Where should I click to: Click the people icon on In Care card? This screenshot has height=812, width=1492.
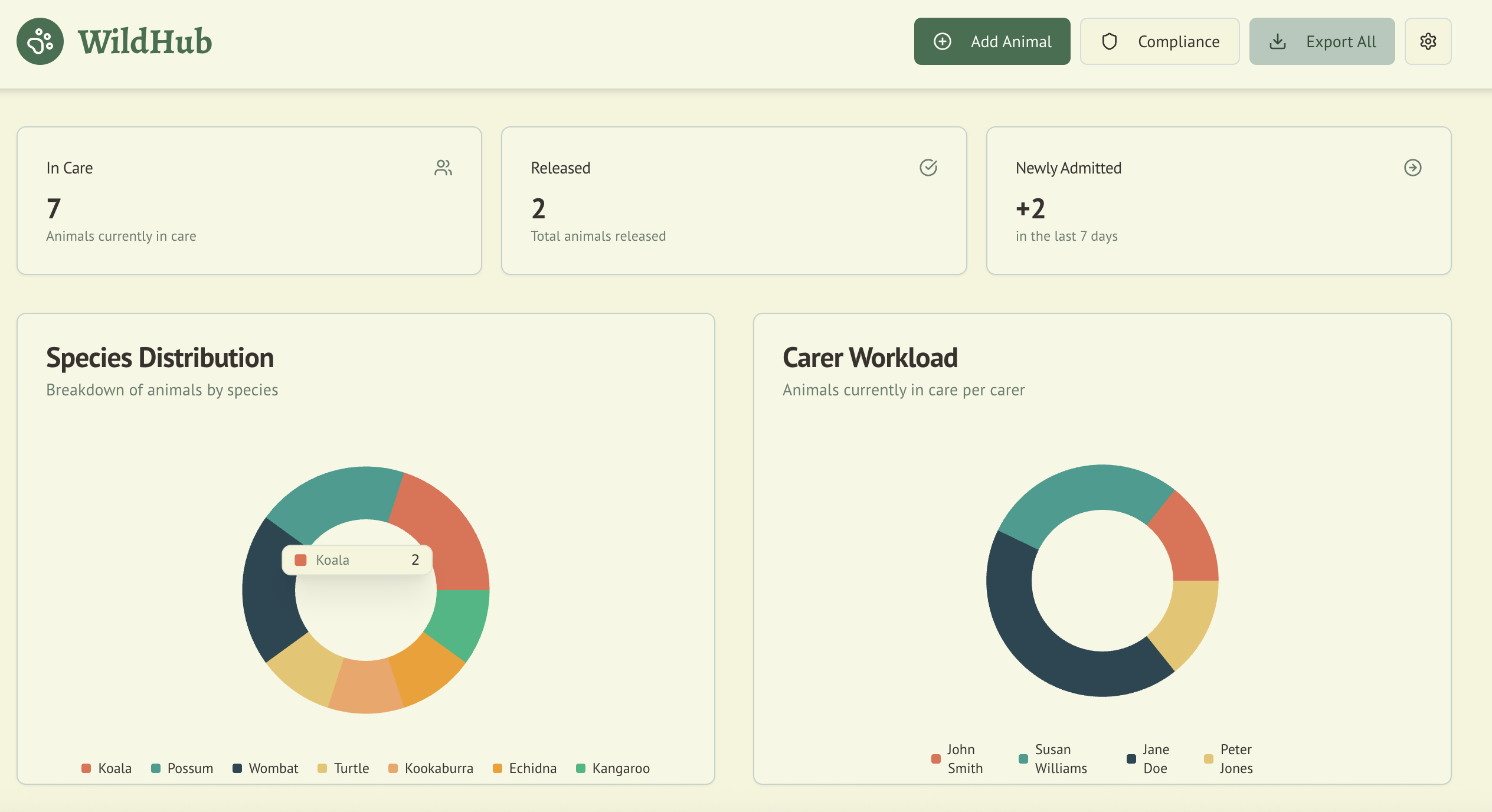tap(443, 168)
